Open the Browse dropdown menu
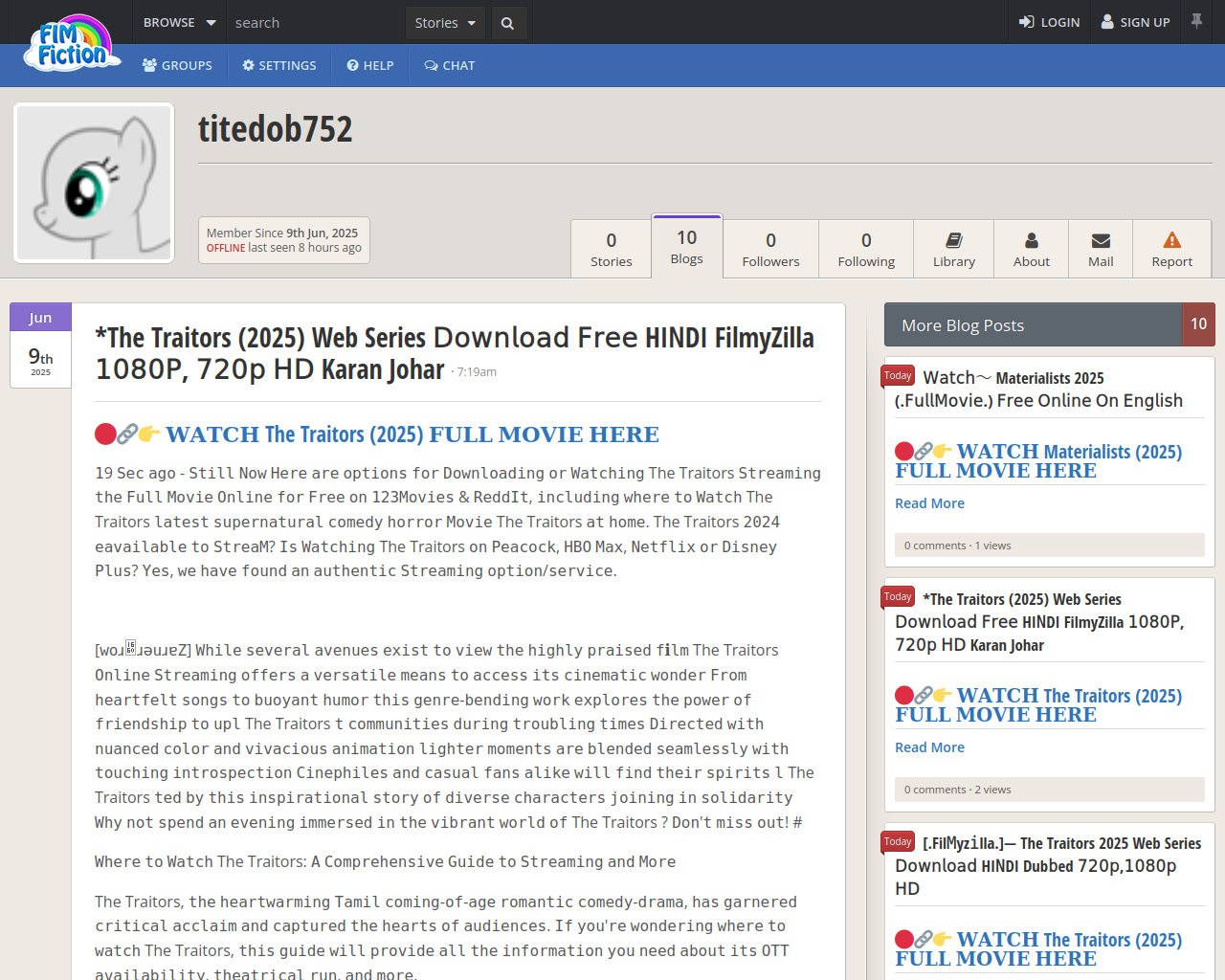 click(x=179, y=22)
